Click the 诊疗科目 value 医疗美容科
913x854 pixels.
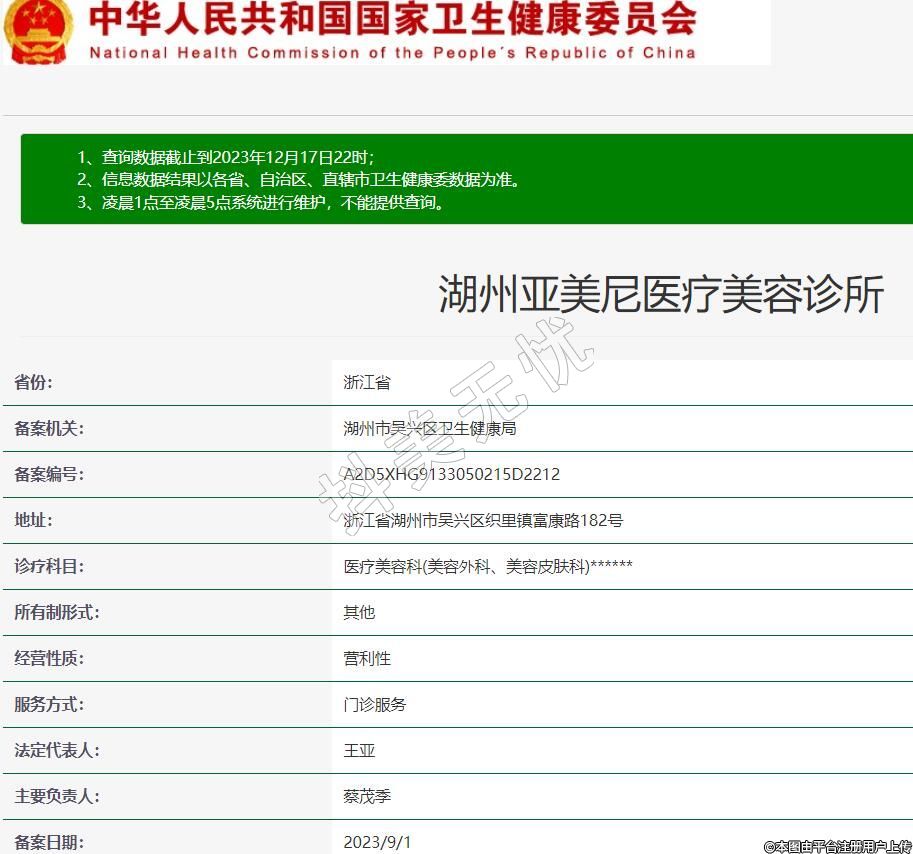[487, 566]
